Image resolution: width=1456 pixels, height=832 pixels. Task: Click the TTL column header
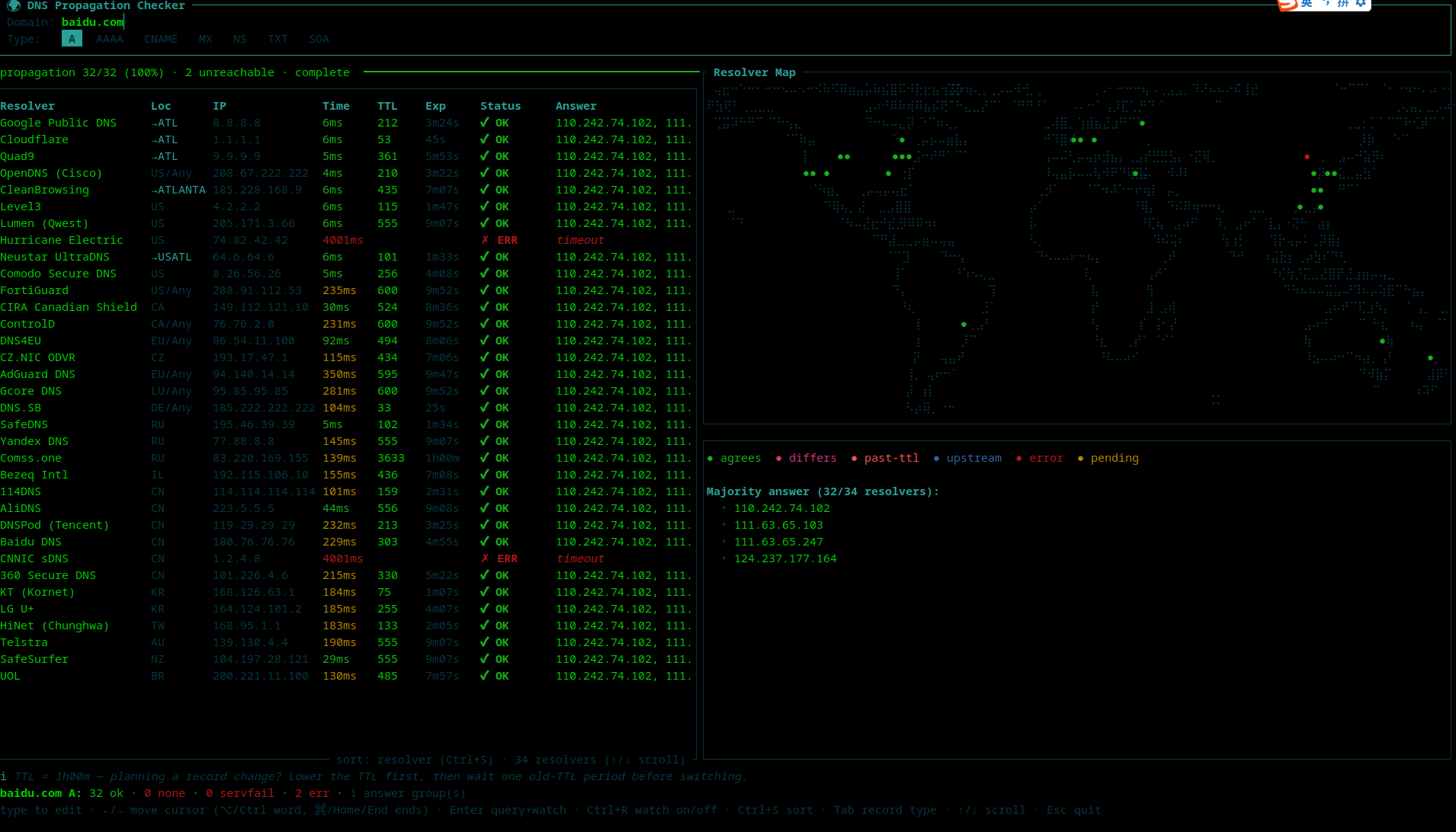pyautogui.click(x=387, y=106)
